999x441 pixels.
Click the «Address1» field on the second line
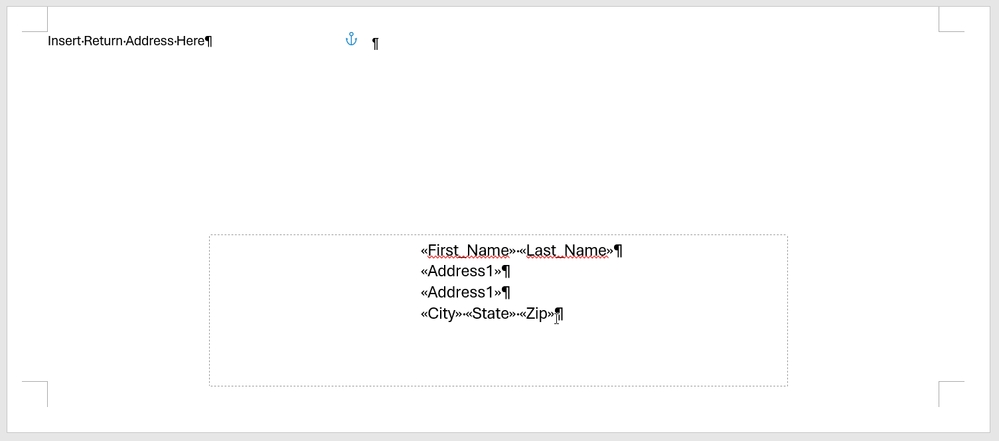coord(461,271)
